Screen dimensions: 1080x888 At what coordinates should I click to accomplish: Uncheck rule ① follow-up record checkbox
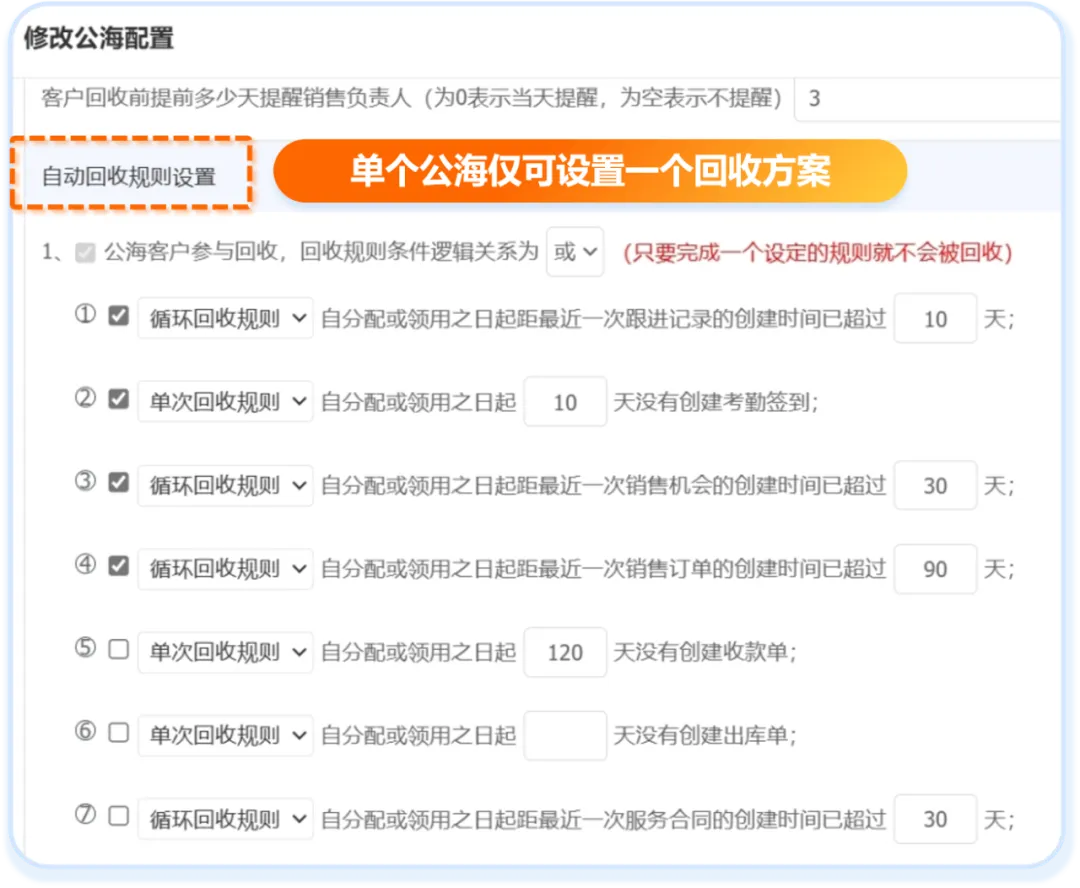pyautogui.click(x=119, y=317)
